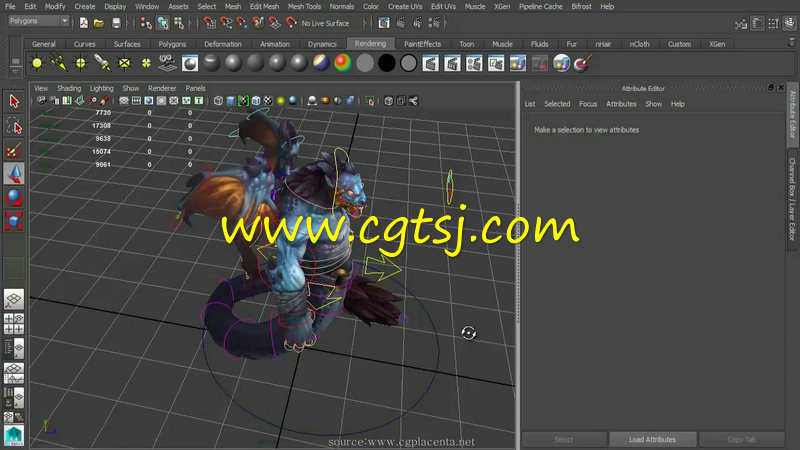The width and height of the screenshot is (800, 450).
Task: Assign ramp shader material from shelf
Action: pos(343,63)
